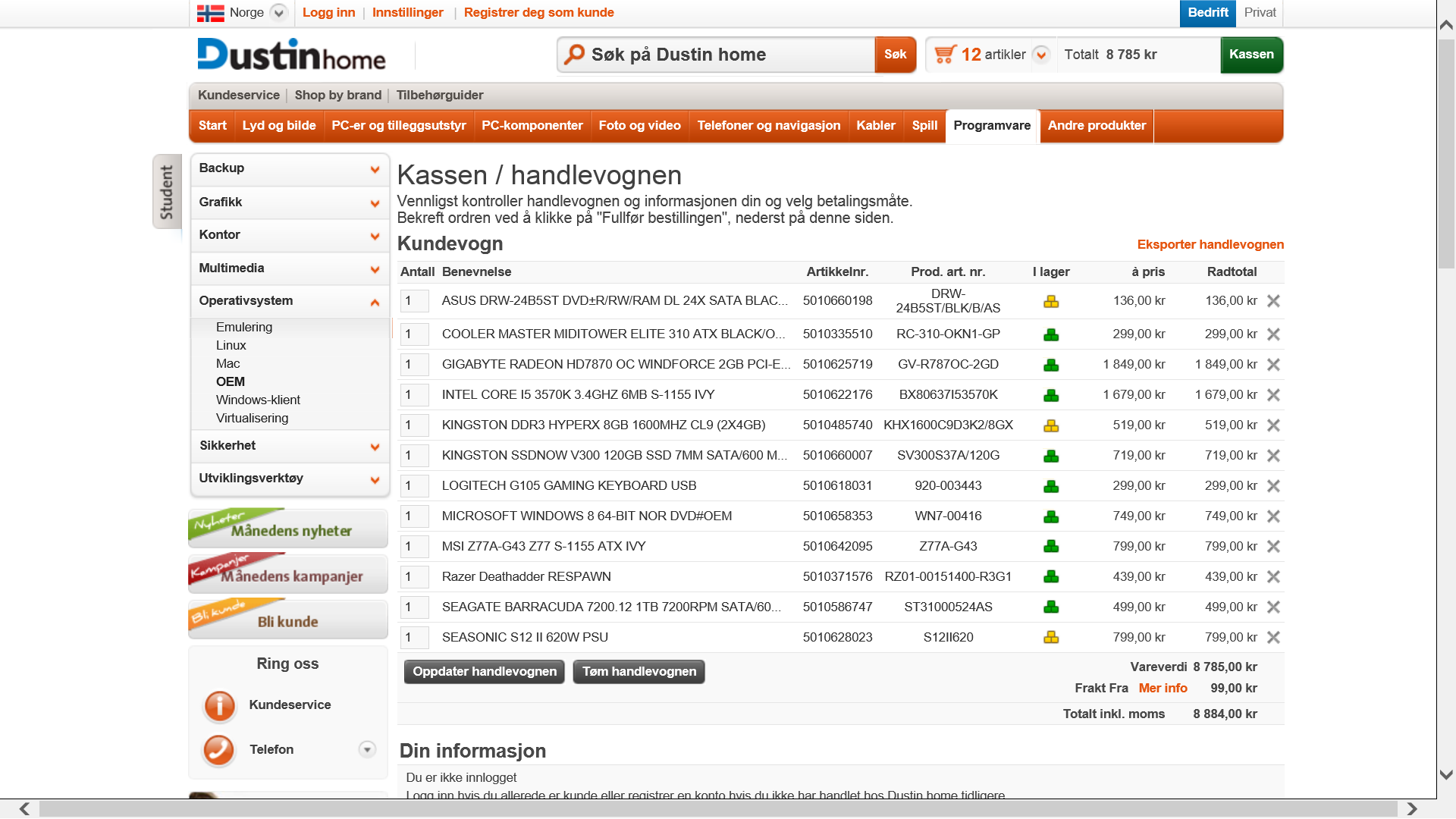Remove Cooler Master Elite 310 row
Image resolution: width=1456 pixels, height=819 pixels.
[1273, 334]
